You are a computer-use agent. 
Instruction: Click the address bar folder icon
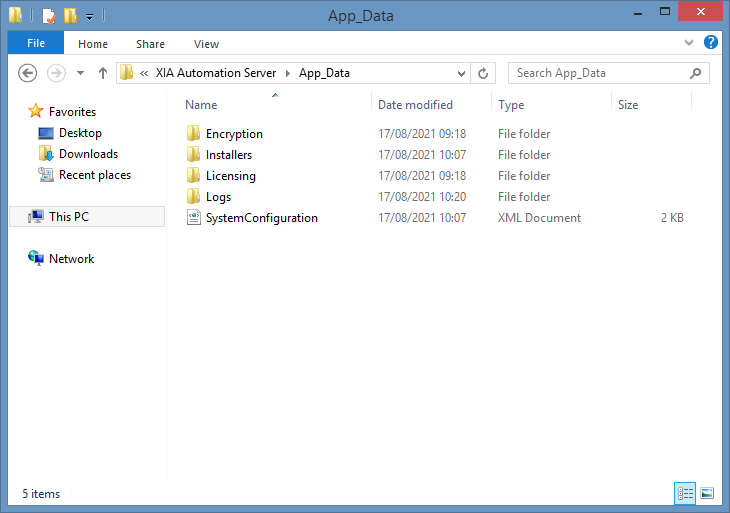pos(127,73)
